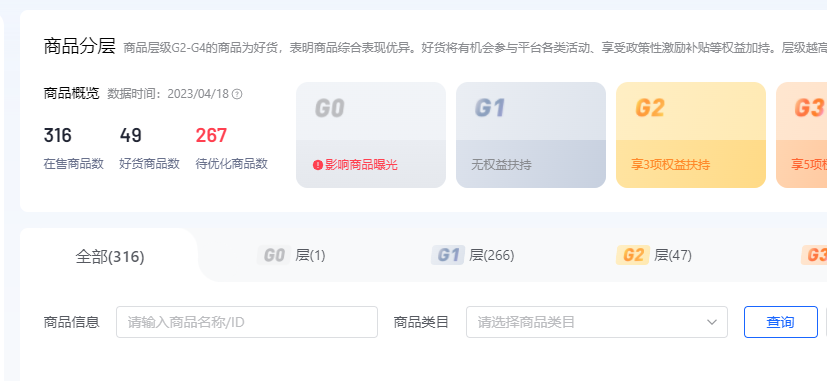Expand the 商品类目 dropdown arrow
Viewport: 827px width, 381px height.
click(x=712, y=322)
